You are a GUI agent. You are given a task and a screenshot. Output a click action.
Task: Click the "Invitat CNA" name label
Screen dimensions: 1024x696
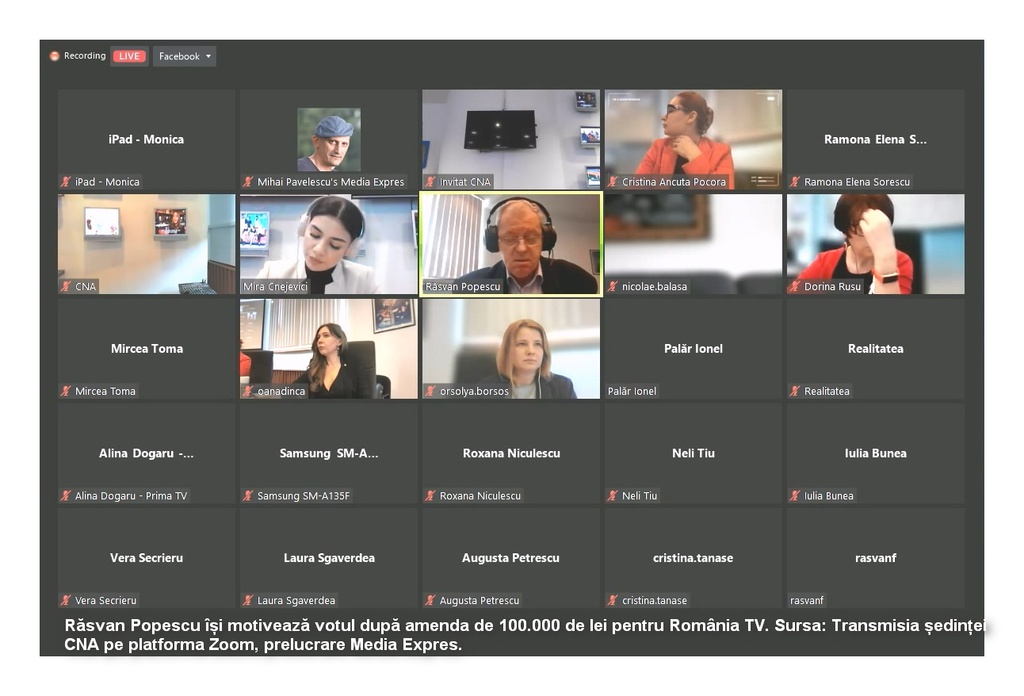[x=465, y=182]
